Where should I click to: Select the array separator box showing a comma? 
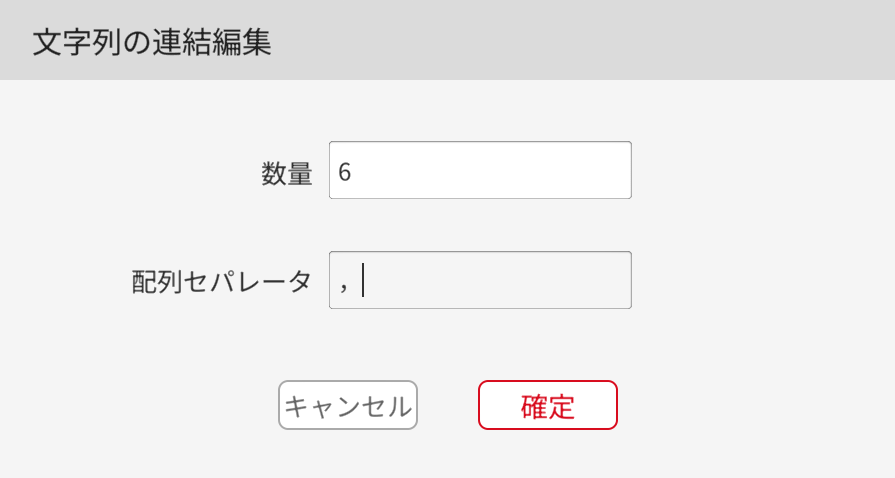click(480, 280)
